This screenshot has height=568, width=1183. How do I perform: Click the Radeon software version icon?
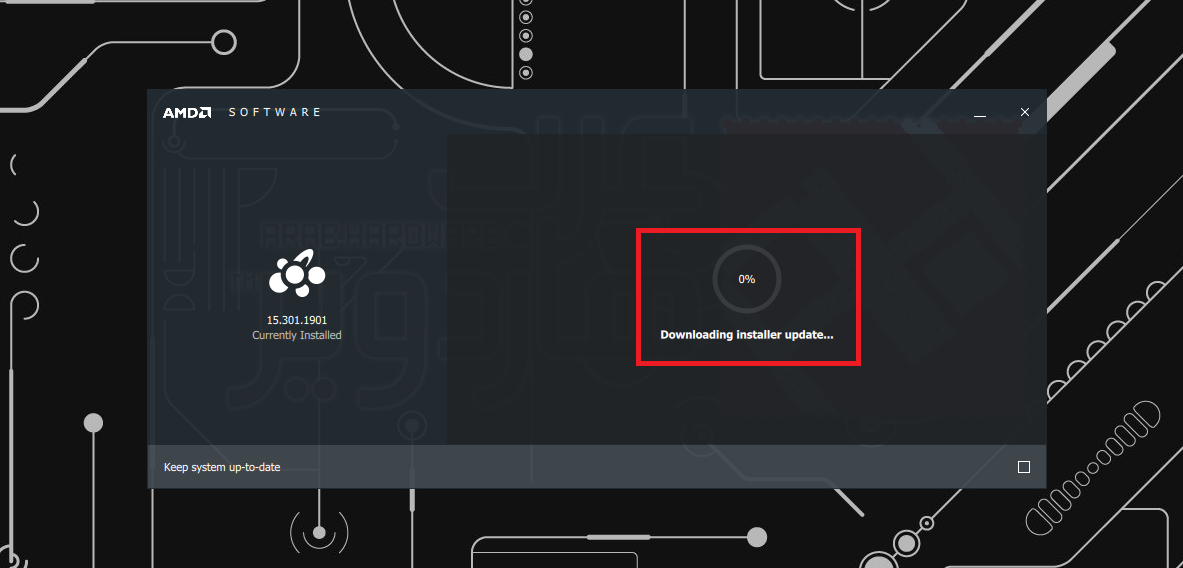click(x=297, y=275)
